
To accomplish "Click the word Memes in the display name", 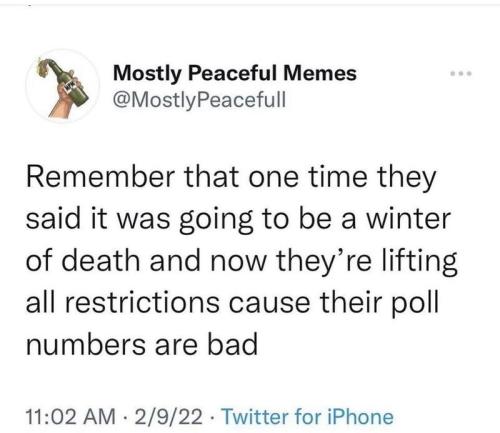I will click(320, 73).
